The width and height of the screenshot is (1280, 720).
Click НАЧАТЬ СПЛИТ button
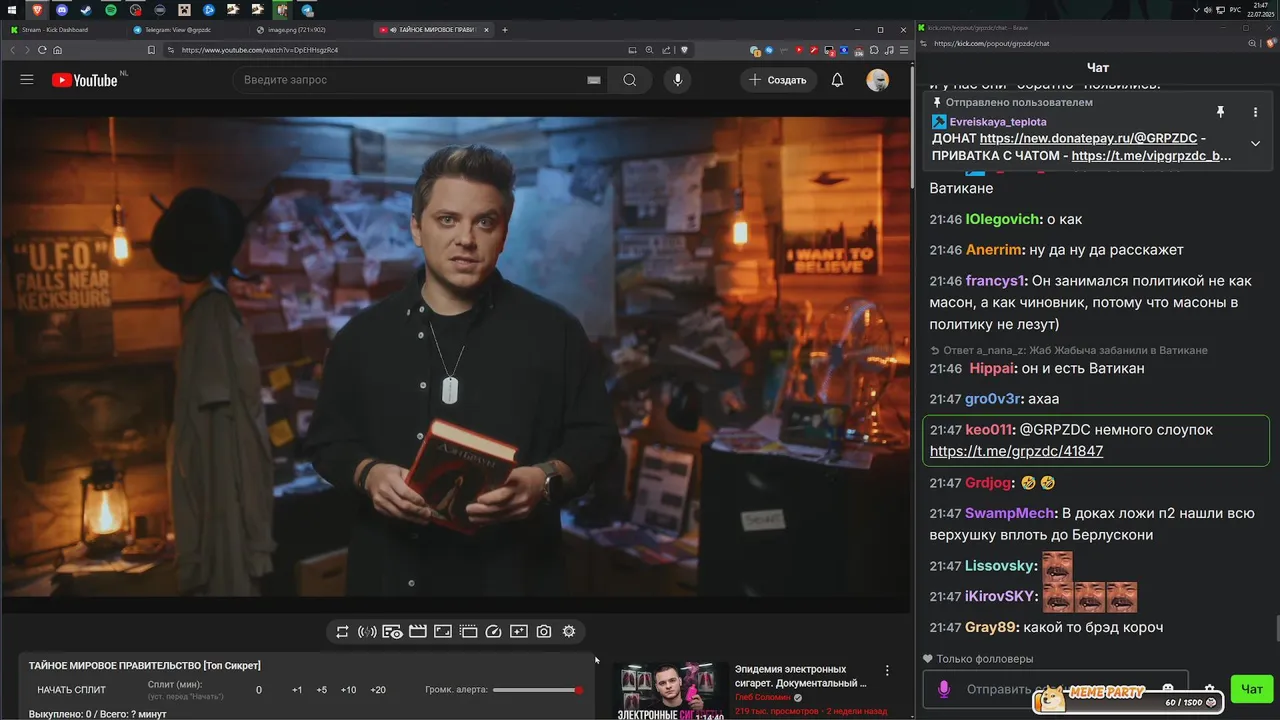click(x=71, y=690)
